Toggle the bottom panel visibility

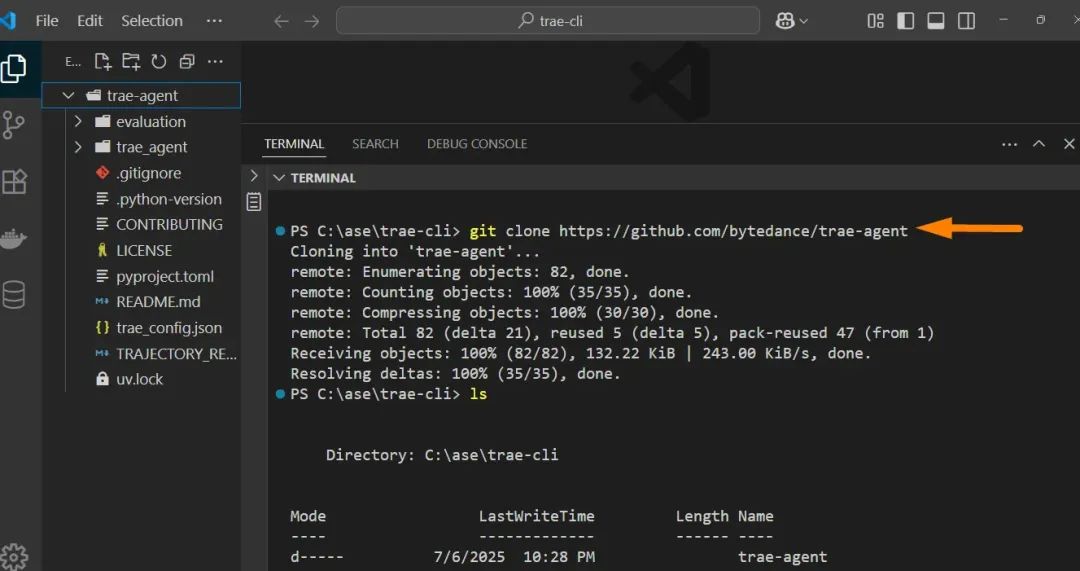tap(936, 21)
